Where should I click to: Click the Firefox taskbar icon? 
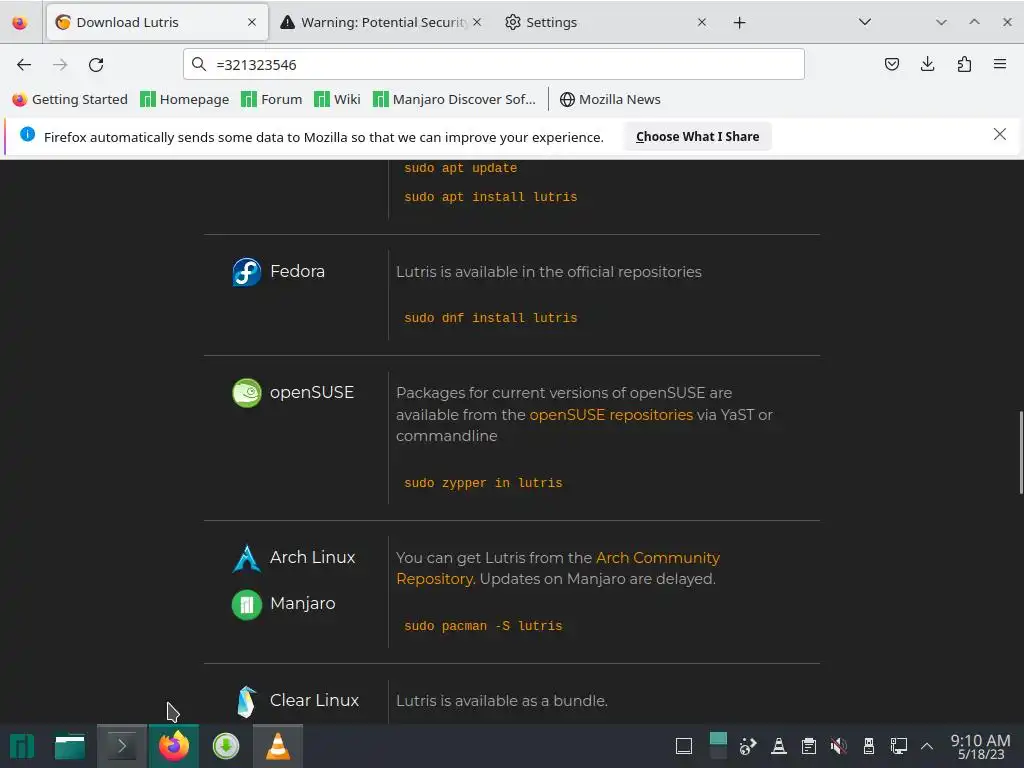[x=174, y=746]
